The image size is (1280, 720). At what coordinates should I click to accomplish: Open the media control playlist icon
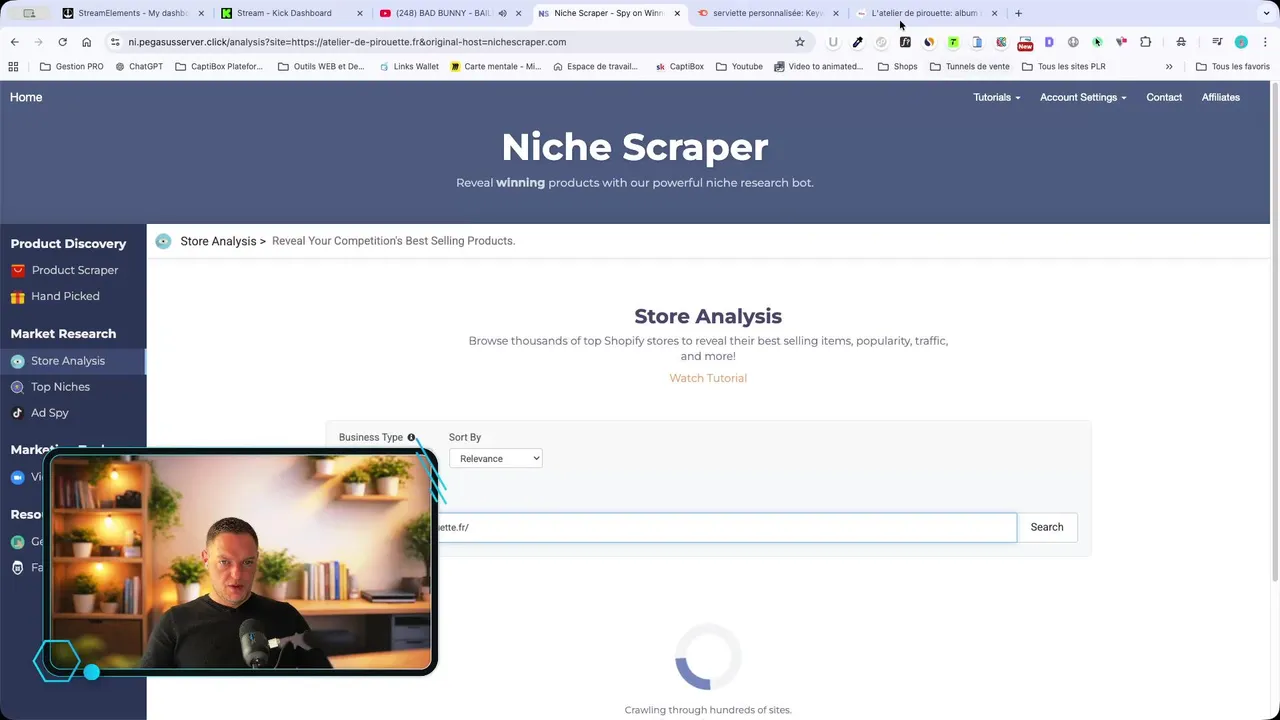pyautogui.click(x=1217, y=42)
